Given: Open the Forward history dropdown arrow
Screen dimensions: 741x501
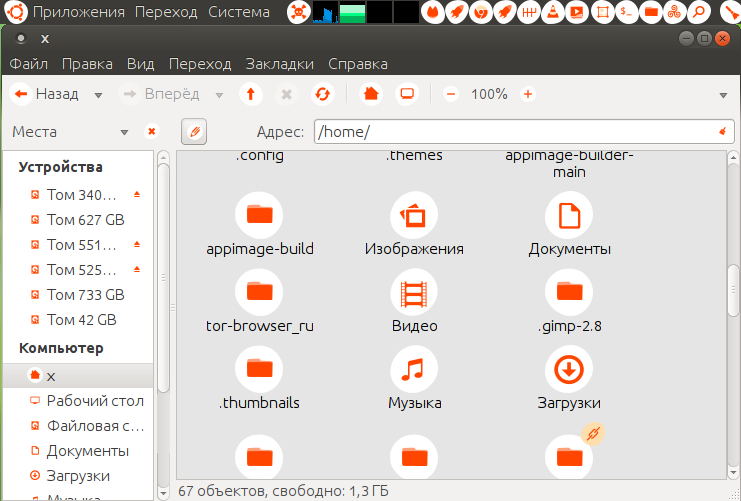Looking at the screenshot, I should pyautogui.click(x=219, y=95).
